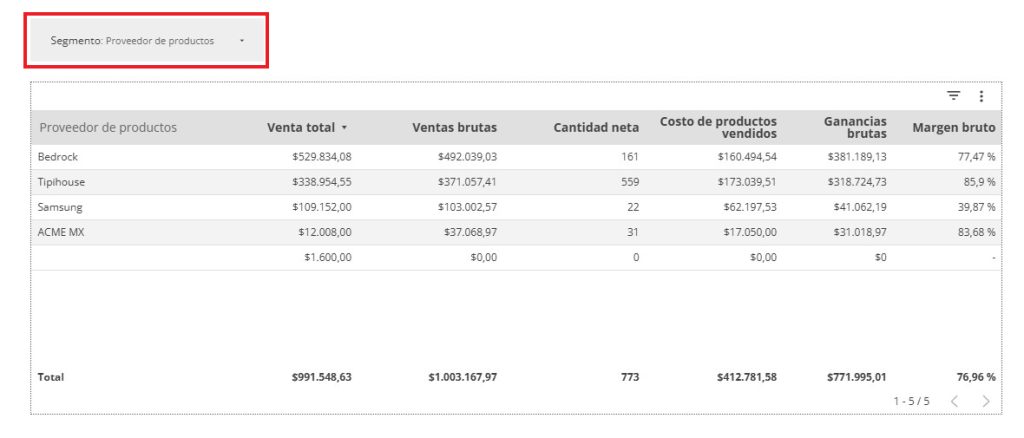Screen dimensions: 1024x438
Task: Click margin value 85,9 %
Action: pyautogui.click(x=980, y=182)
